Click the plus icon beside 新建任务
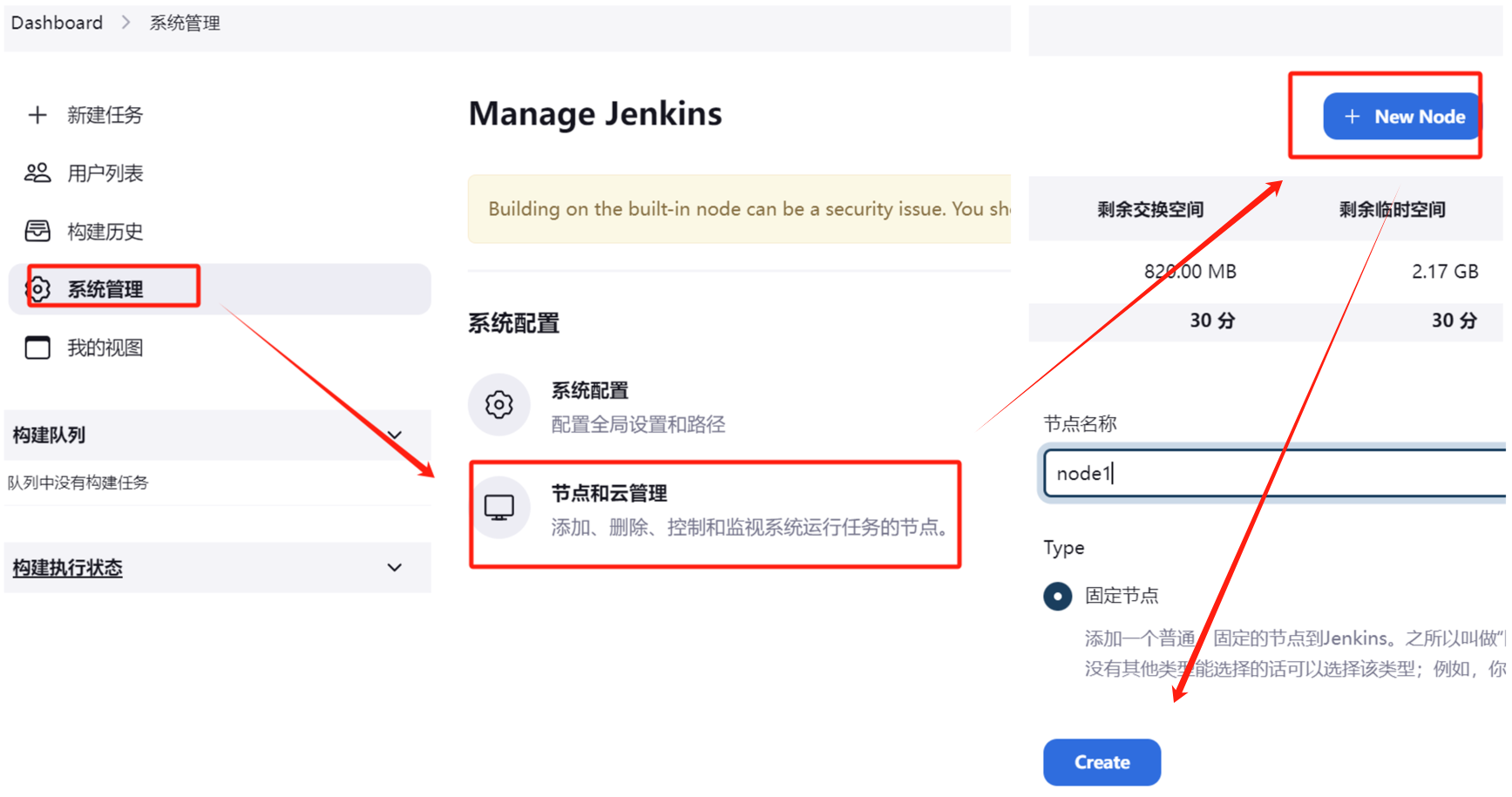The image size is (1512, 797). coord(37,115)
